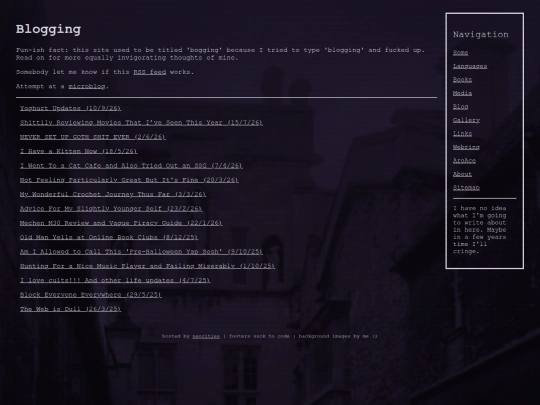Click the Navigation sidebar heading
This screenshot has width=540, height=405.
[x=481, y=34]
